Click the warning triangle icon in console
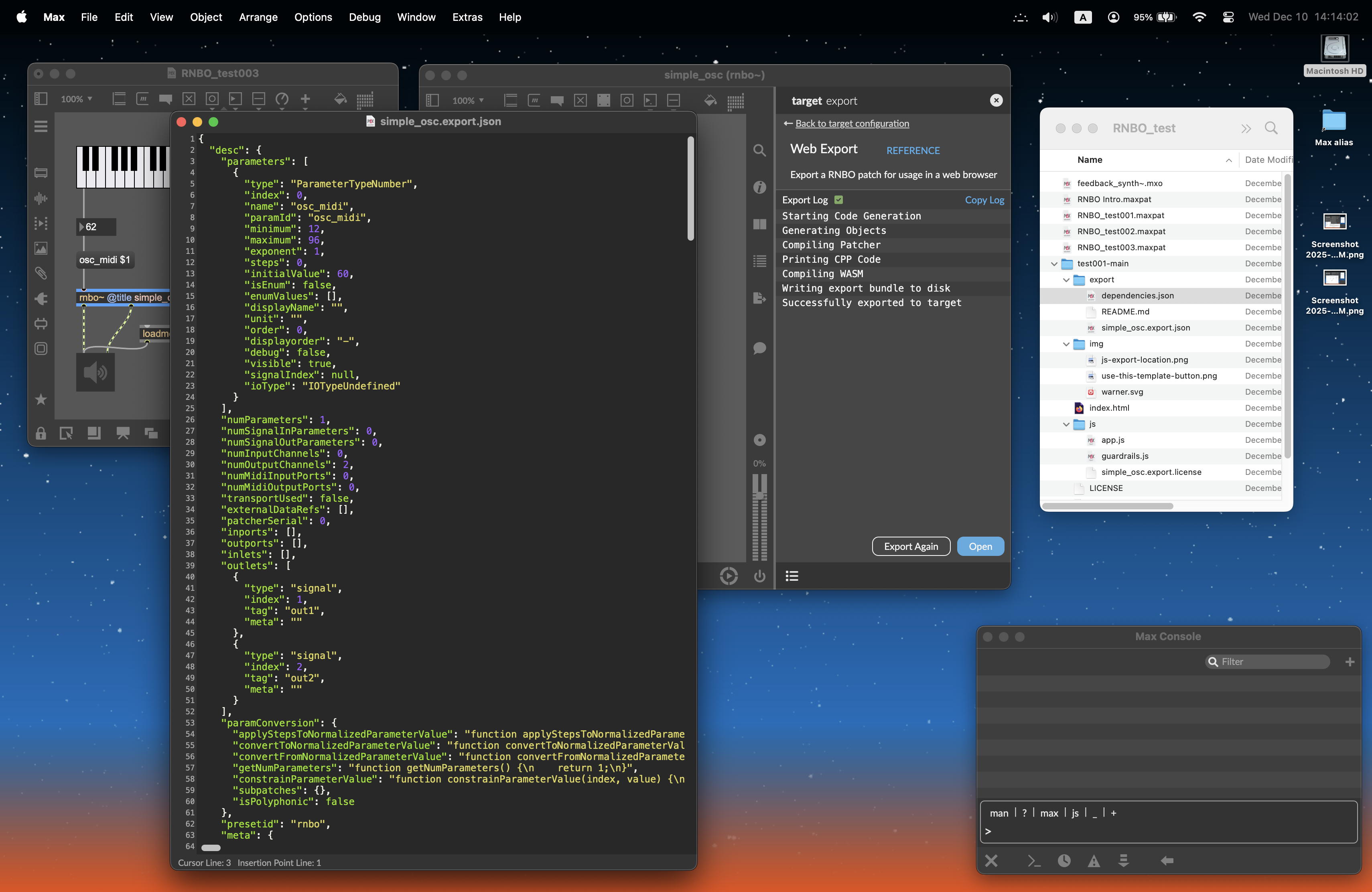1372x892 pixels. click(1093, 861)
